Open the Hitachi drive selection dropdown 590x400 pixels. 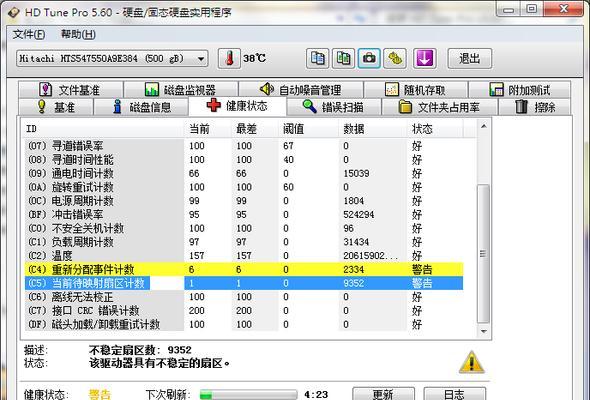point(112,59)
